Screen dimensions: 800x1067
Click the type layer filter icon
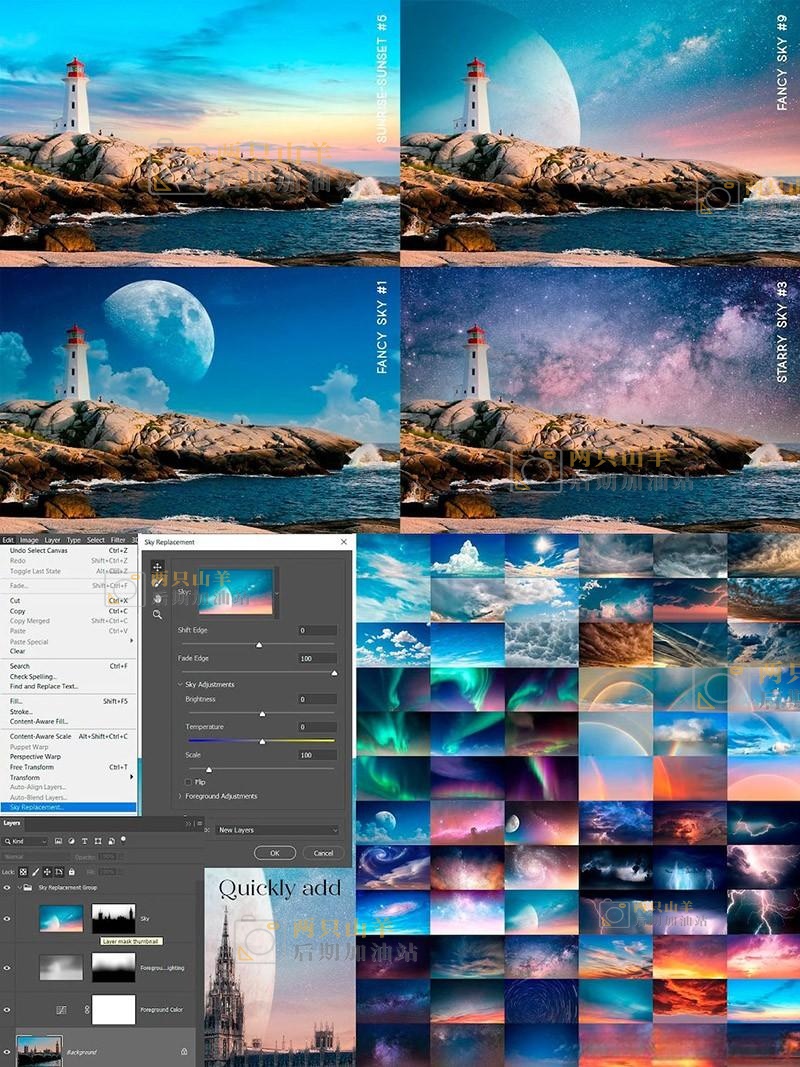point(86,841)
